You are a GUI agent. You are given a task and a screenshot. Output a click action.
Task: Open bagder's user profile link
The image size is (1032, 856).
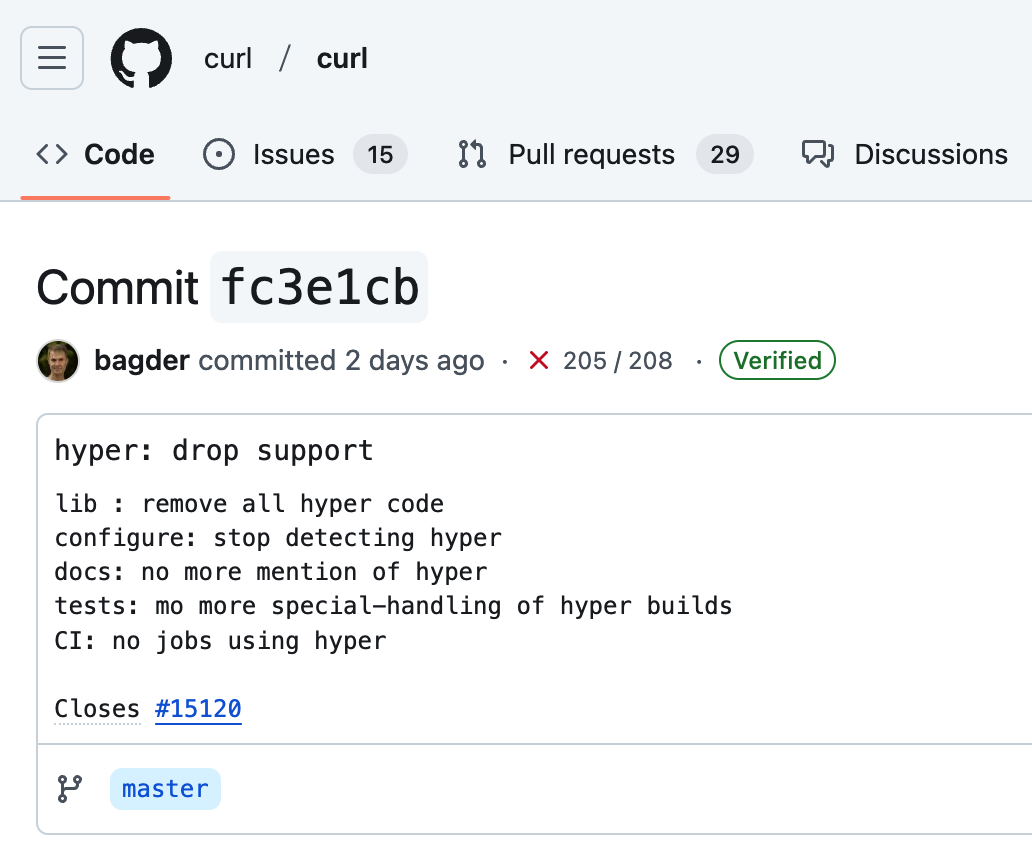(142, 361)
